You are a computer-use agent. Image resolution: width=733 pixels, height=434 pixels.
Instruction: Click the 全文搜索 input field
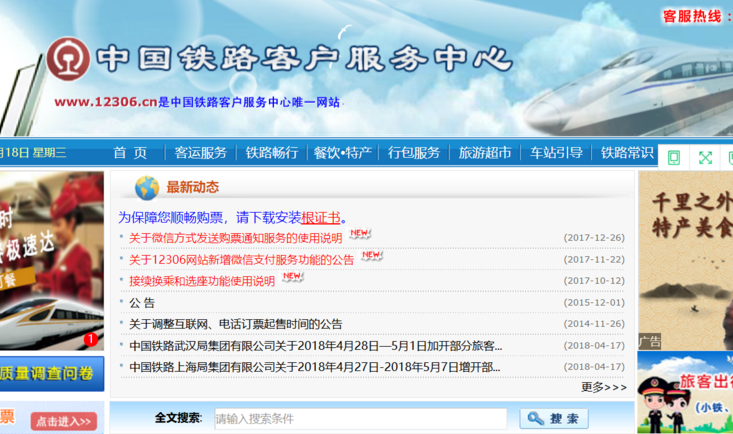pos(360,419)
